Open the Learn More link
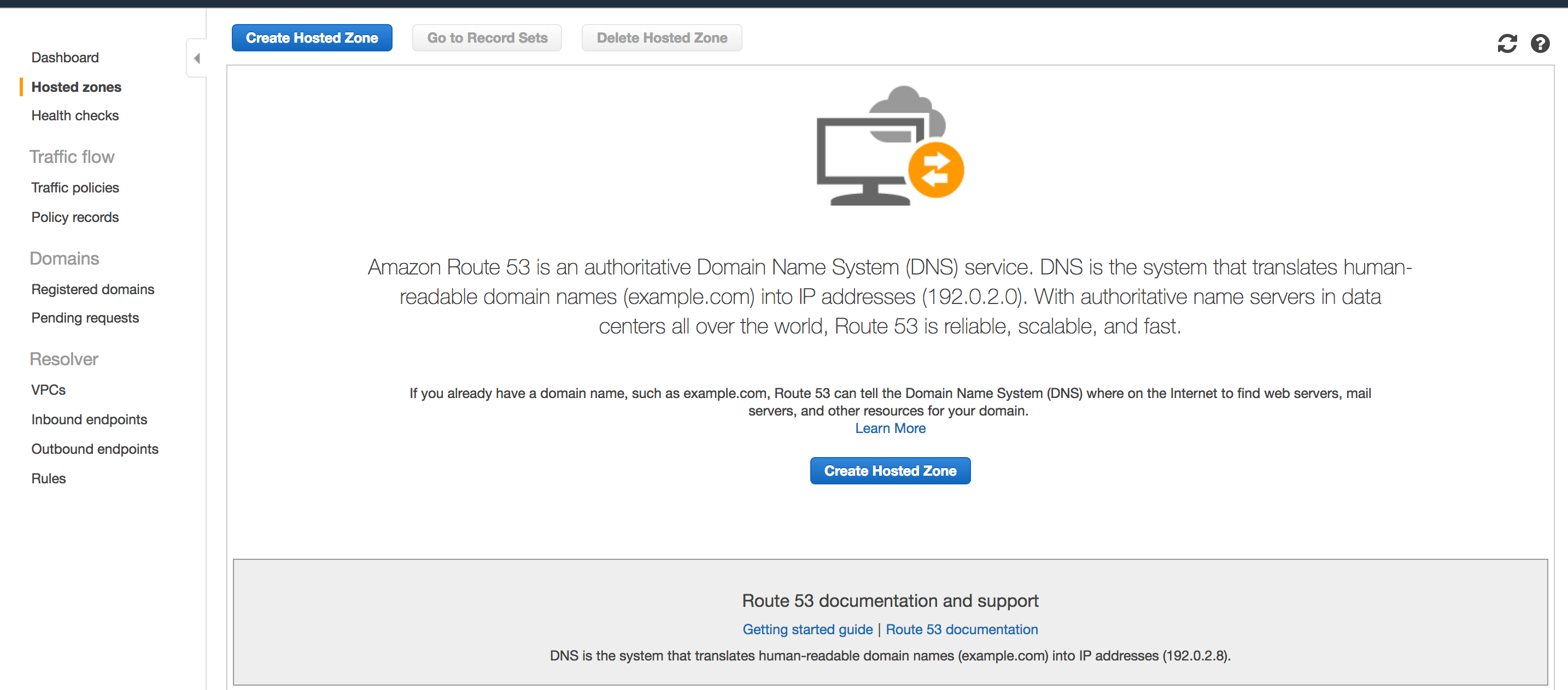Screen dimensions: 1568x690 click(890, 428)
